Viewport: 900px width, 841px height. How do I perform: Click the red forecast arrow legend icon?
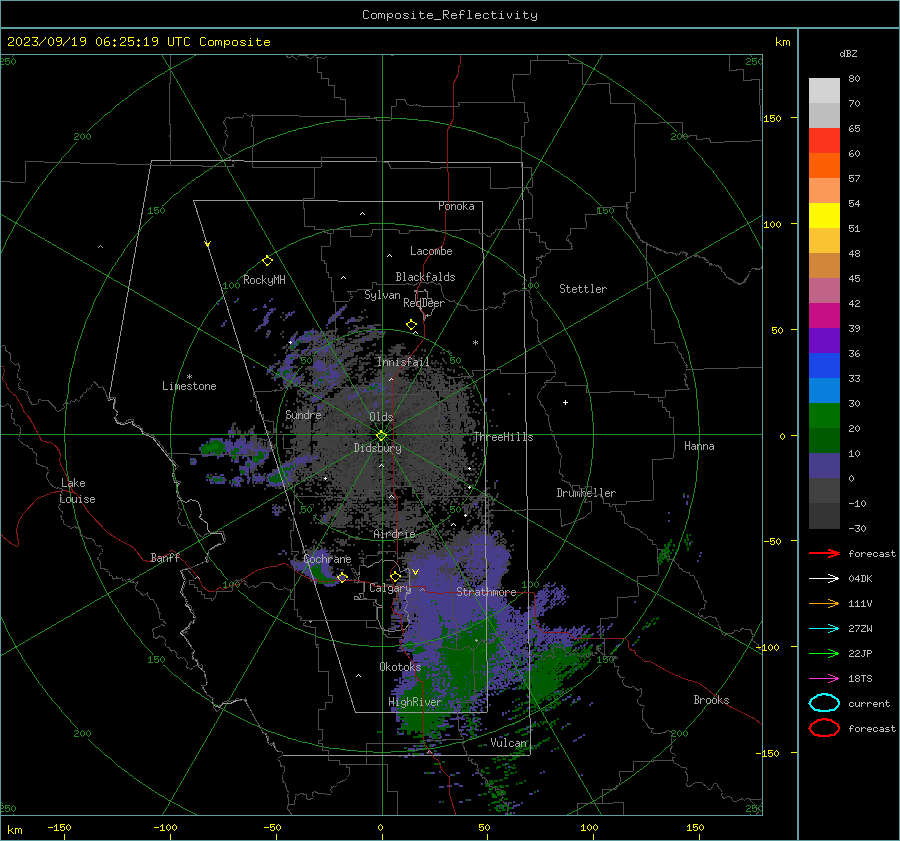click(824, 553)
